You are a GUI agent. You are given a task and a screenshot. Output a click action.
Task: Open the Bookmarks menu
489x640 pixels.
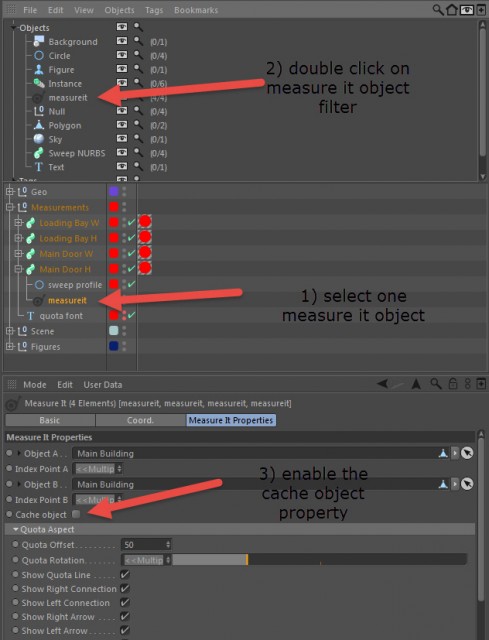coord(196,10)
